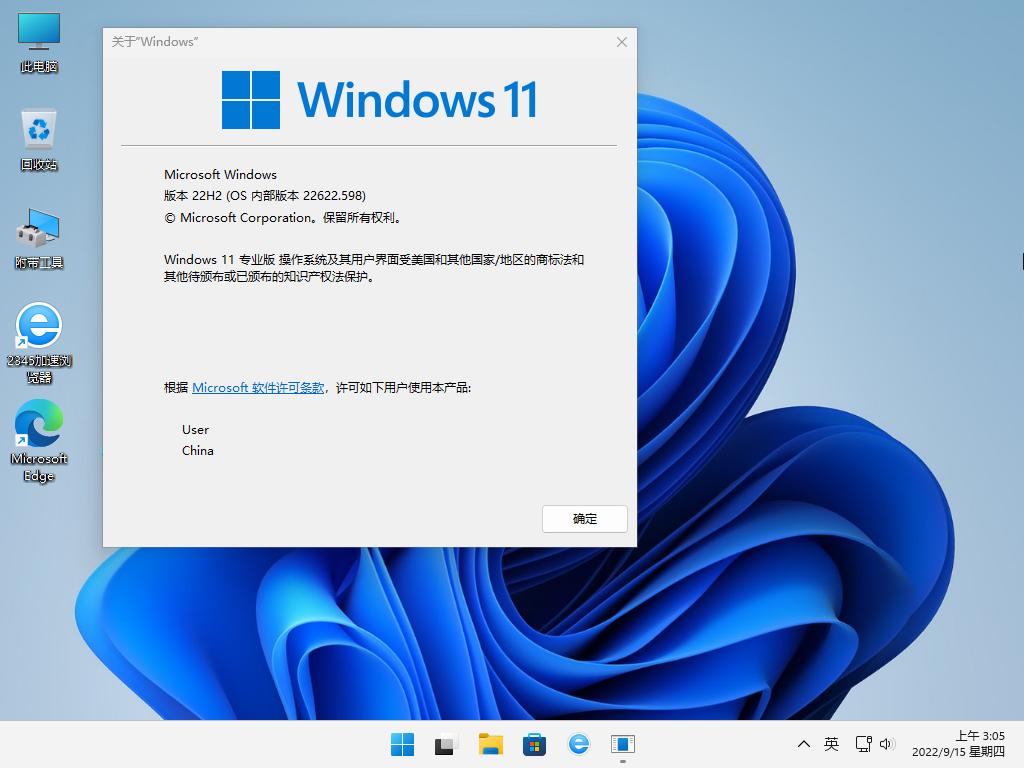Image resolution: width=1024 pixels, height=768 pixels.
Task: Launch the 2345 browser from the taskbar
Action: tap(579, 744)
